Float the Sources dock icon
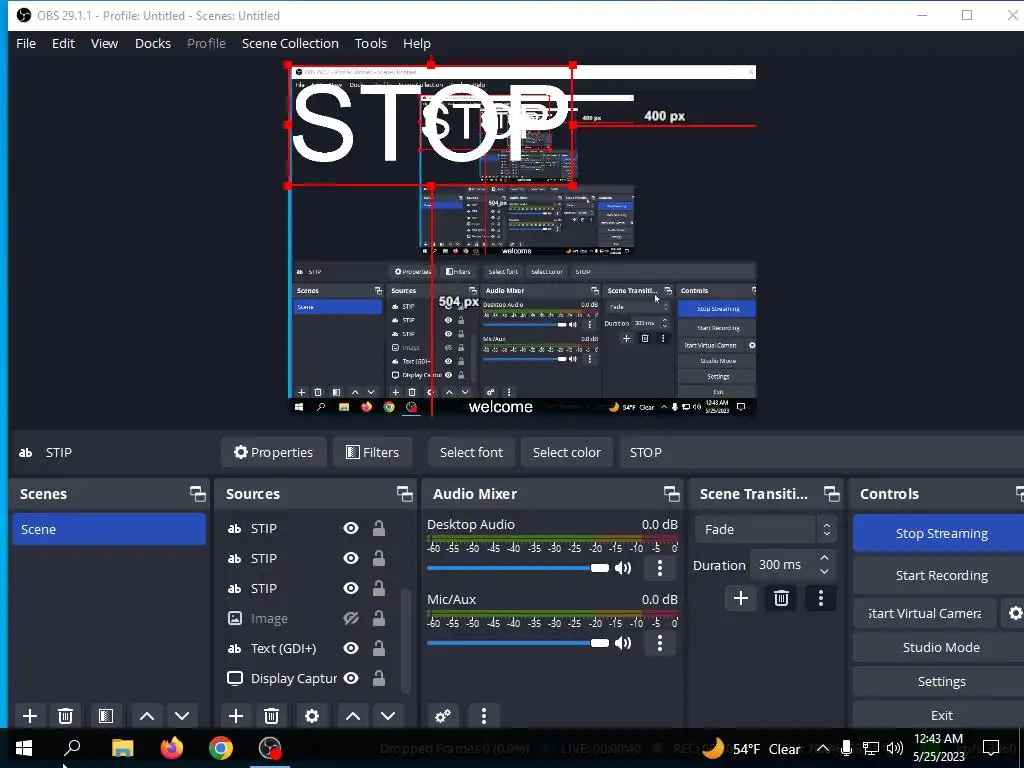Image resolution: width=1024 pixels, height=768 pixels. (x=404, y=494)
